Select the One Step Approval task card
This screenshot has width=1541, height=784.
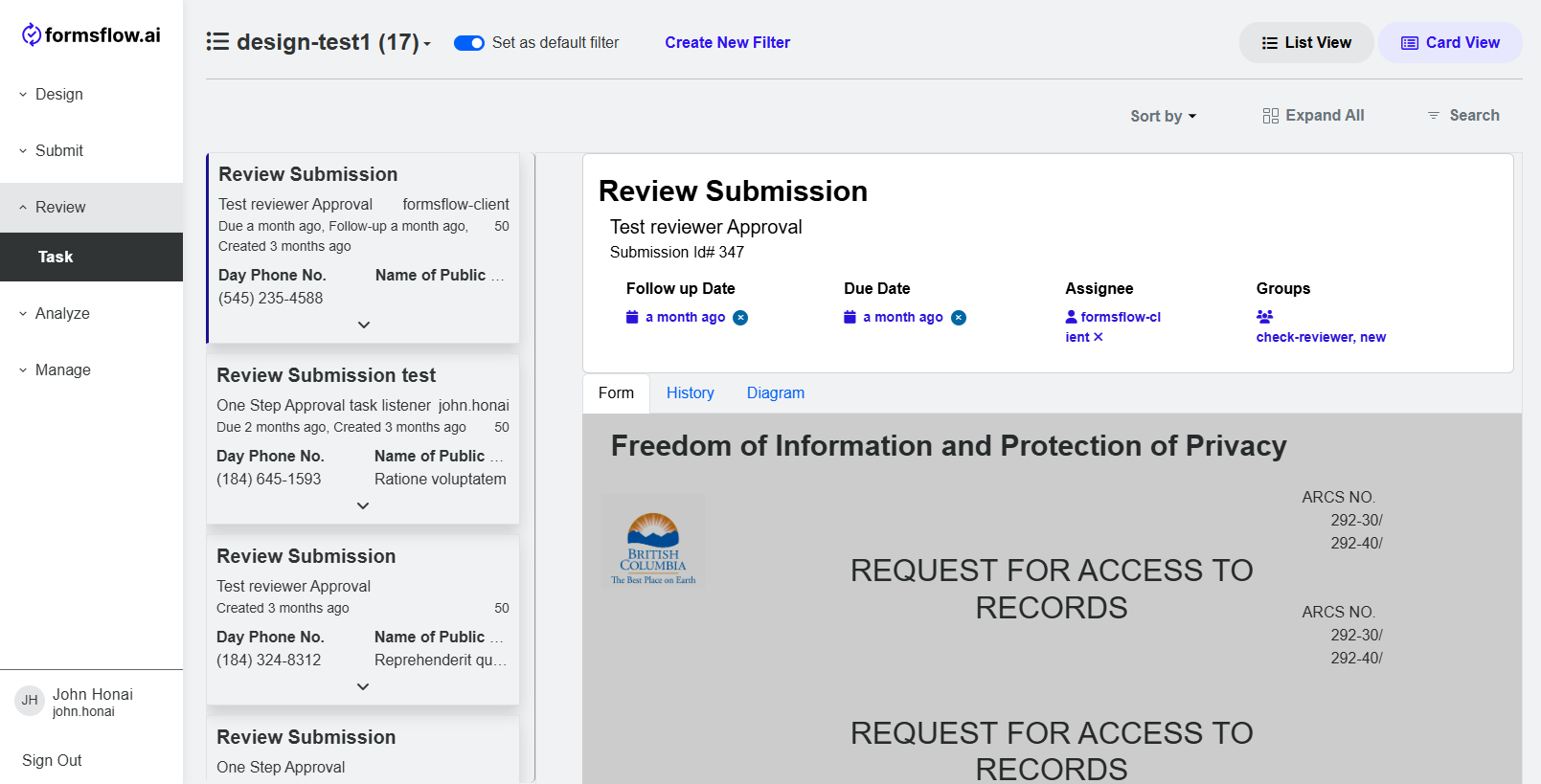363,750
